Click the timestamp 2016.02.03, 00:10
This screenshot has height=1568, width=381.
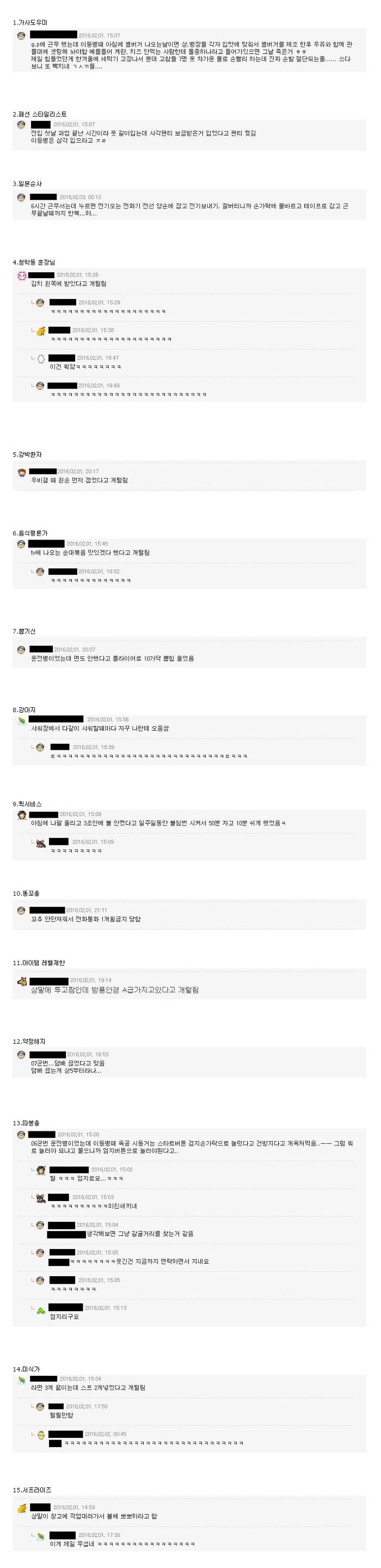click(x=81, y=197)
